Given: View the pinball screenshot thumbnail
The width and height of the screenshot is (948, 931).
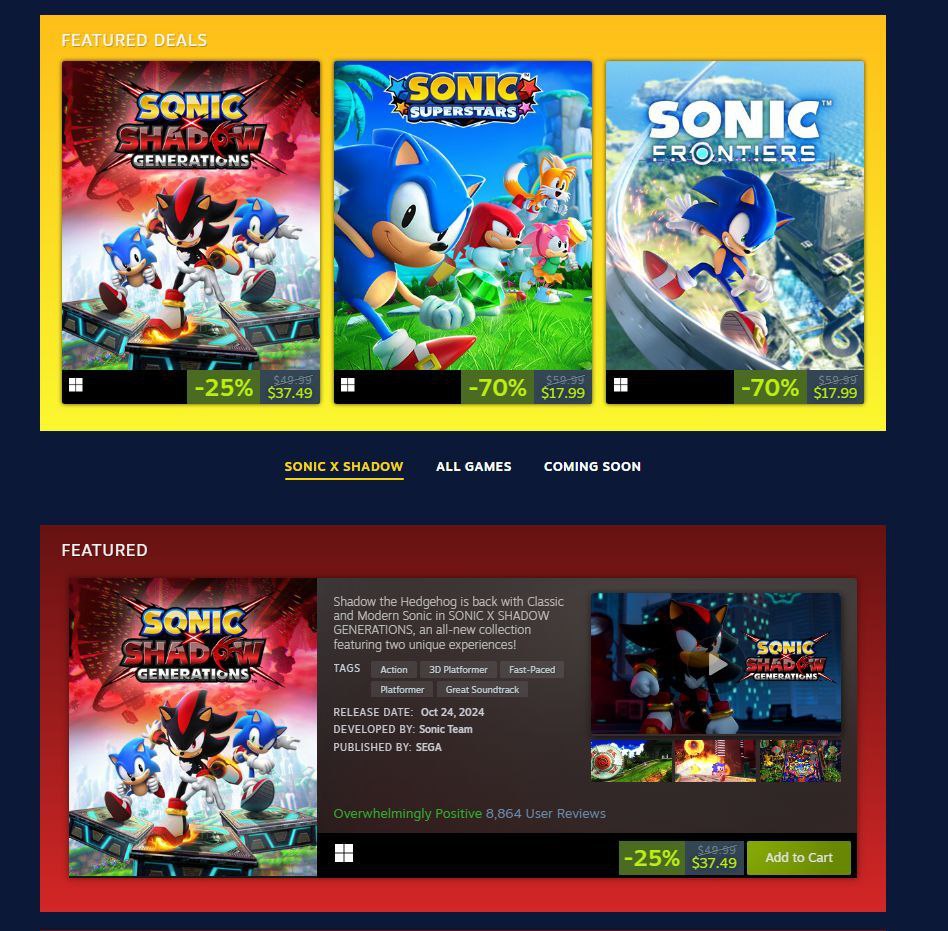Looking at the screenshot, I should tap(800, 761).
